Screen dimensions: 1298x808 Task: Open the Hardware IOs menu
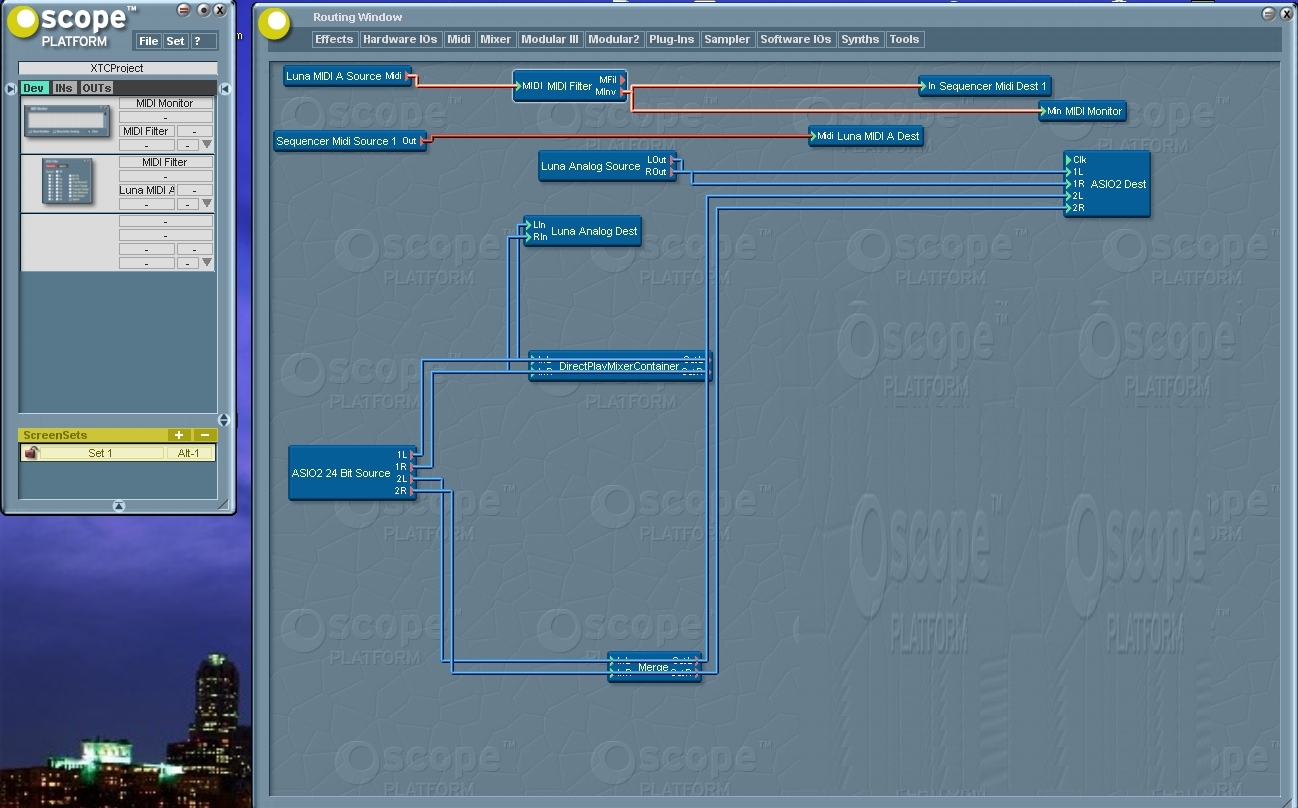399,40
